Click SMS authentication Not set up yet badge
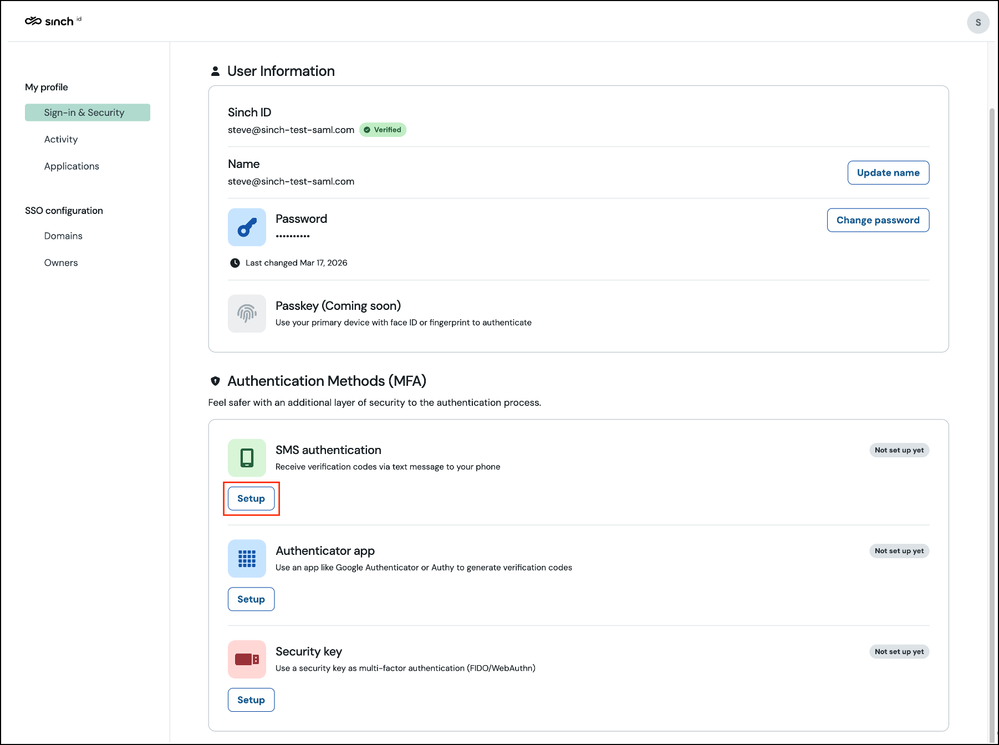The image size is (999, 745). tap(899, 450)
